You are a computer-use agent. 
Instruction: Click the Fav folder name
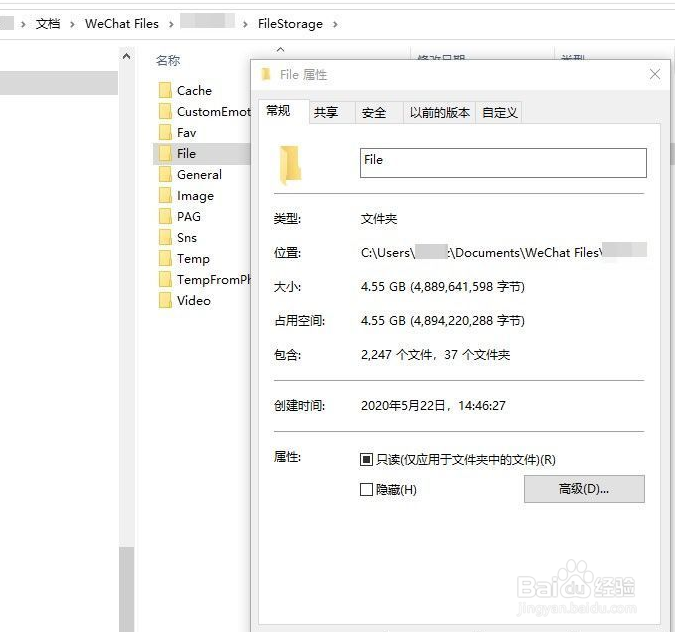[186, 133]
